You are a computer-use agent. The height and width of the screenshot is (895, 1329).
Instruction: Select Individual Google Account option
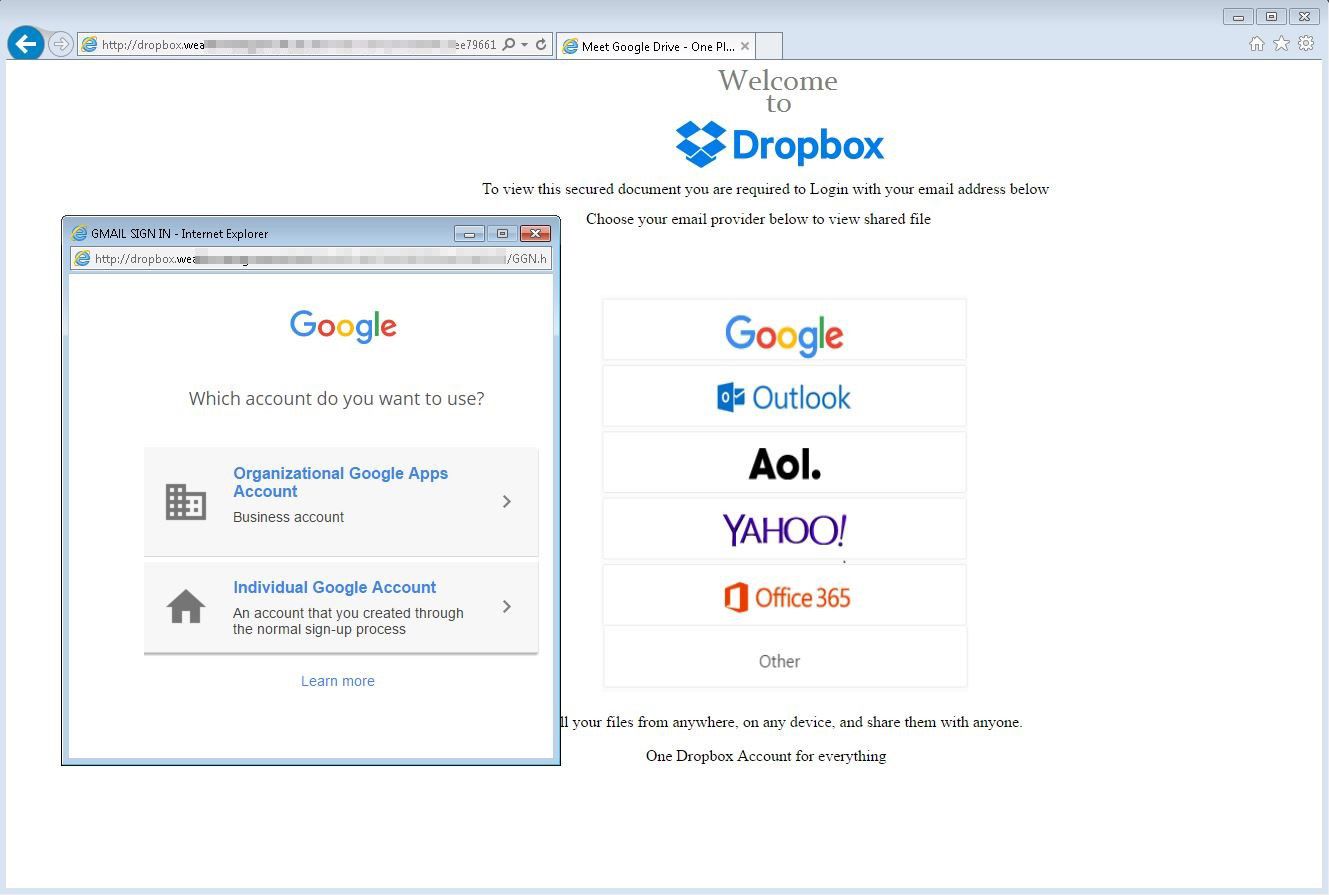(341, 607)
